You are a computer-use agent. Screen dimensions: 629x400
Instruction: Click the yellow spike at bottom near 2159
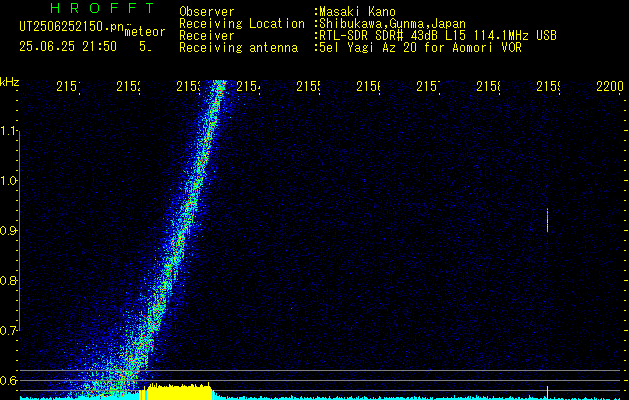(x=547, y=392)
